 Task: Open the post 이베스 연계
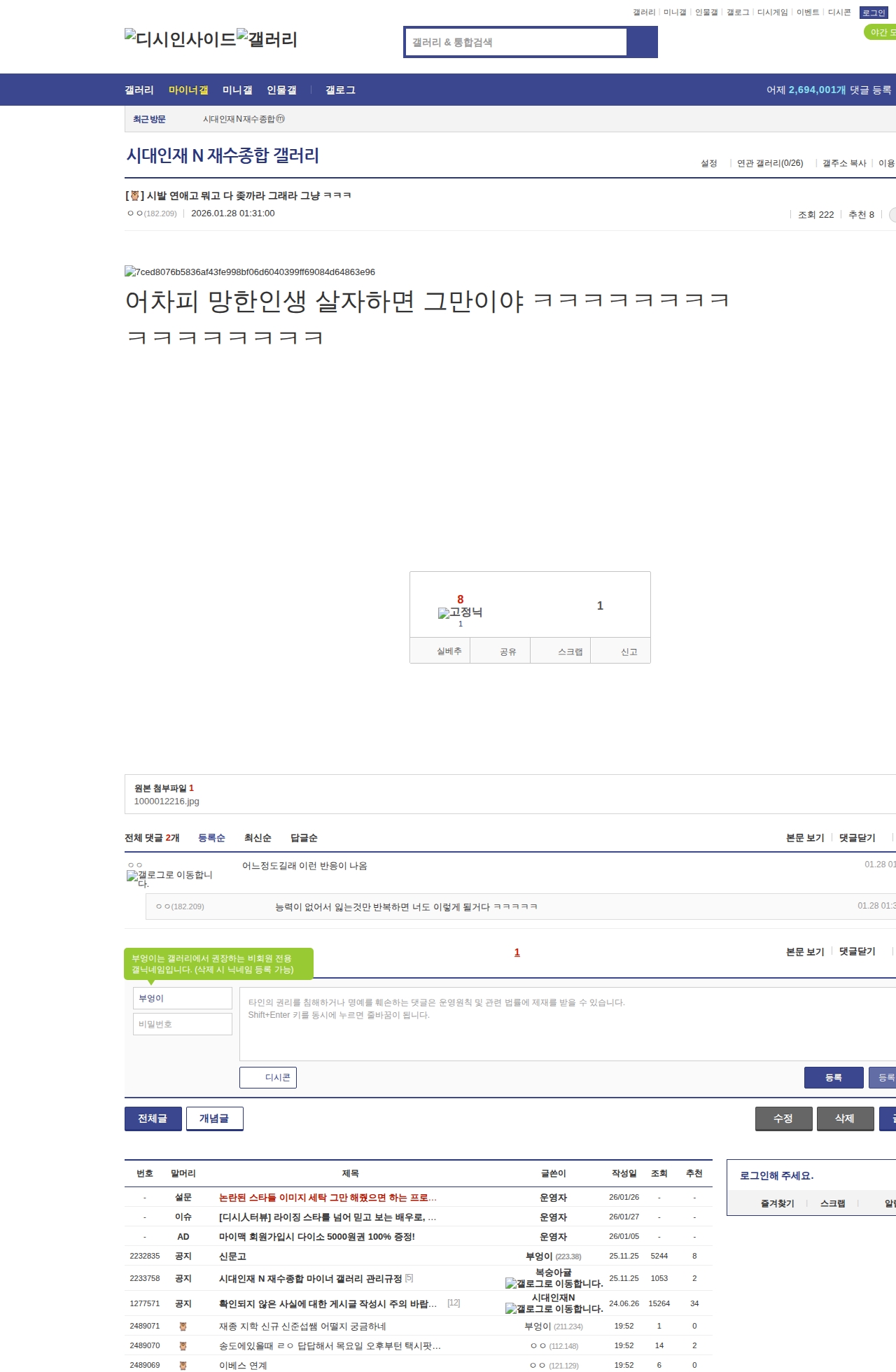(243, 1366)
